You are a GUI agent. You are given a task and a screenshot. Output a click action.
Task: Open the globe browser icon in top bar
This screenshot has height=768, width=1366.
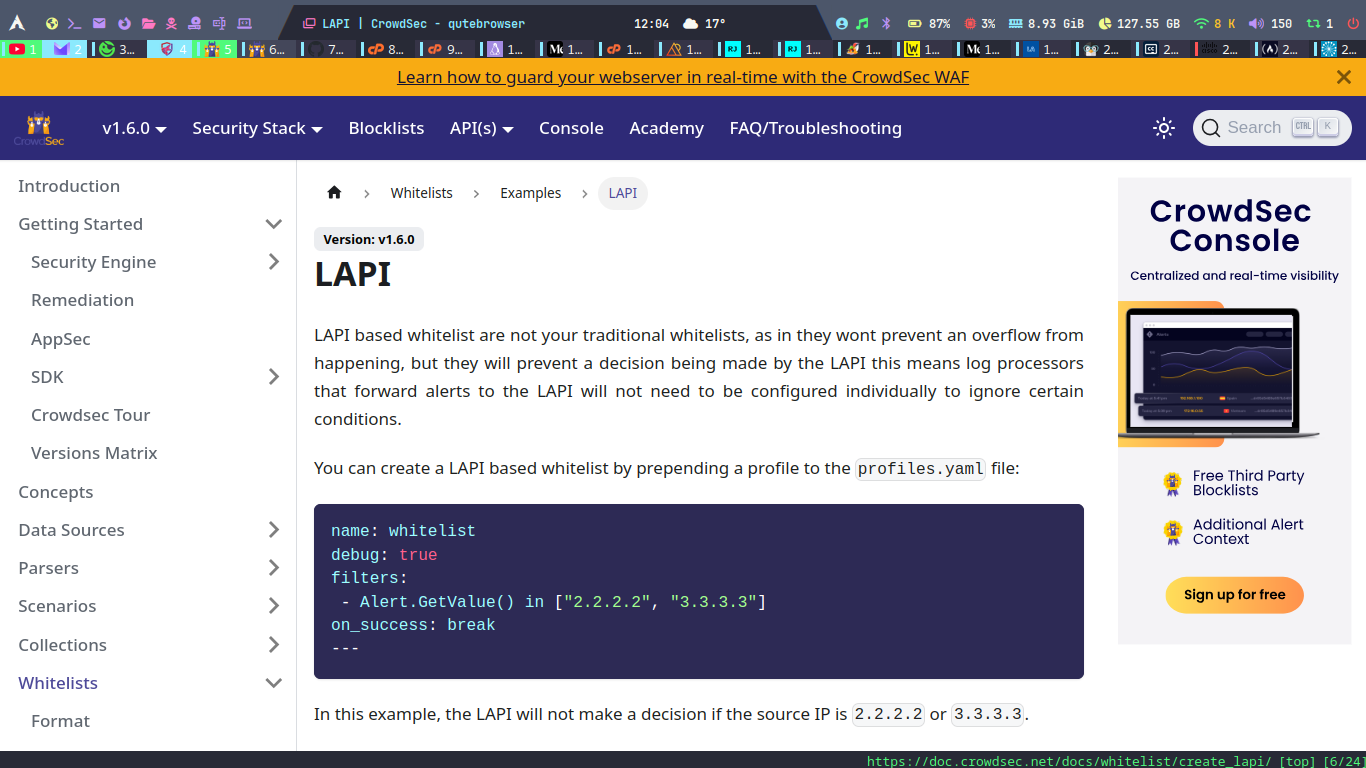pos(52,23)
